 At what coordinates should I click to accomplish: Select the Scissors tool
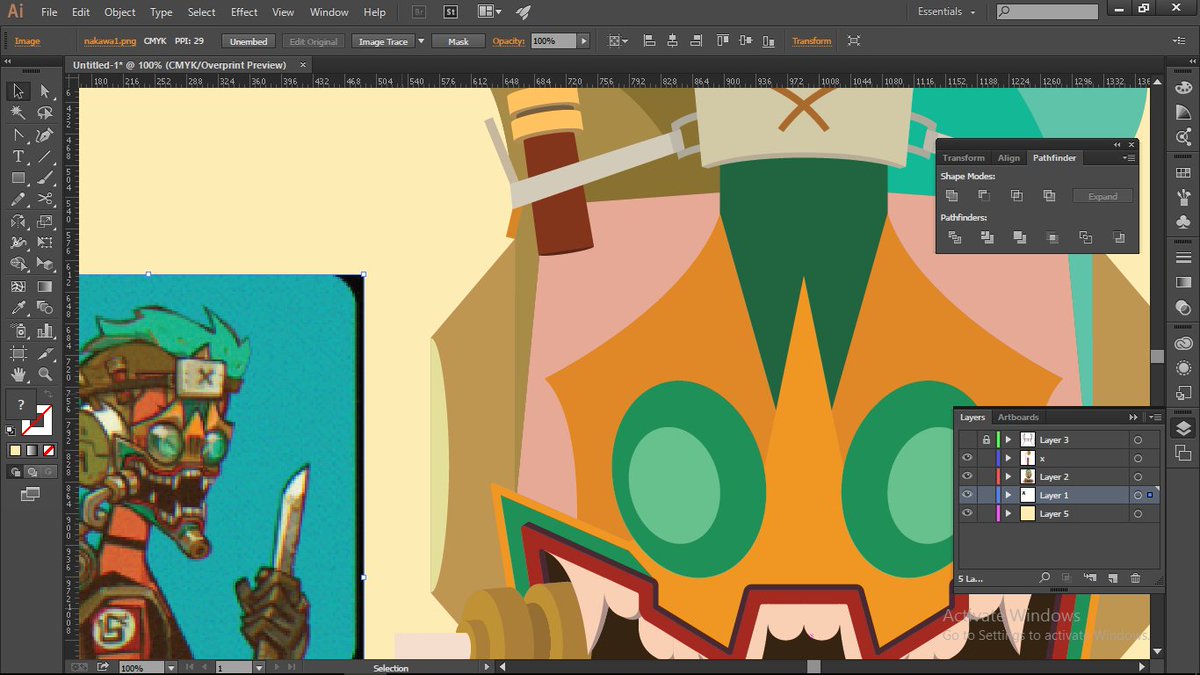coord(45,200)
